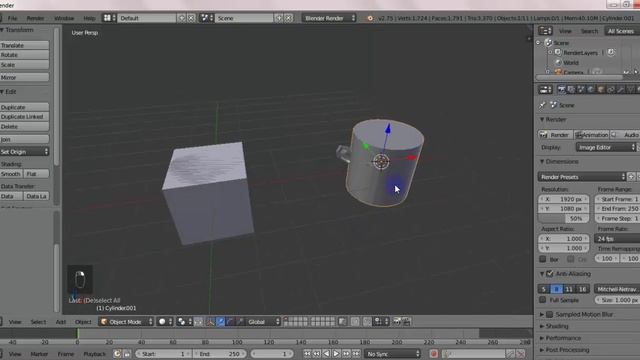Select the Render Layers properties icon
The height and width of the screenshot is (360, 640).
[571, 89]
